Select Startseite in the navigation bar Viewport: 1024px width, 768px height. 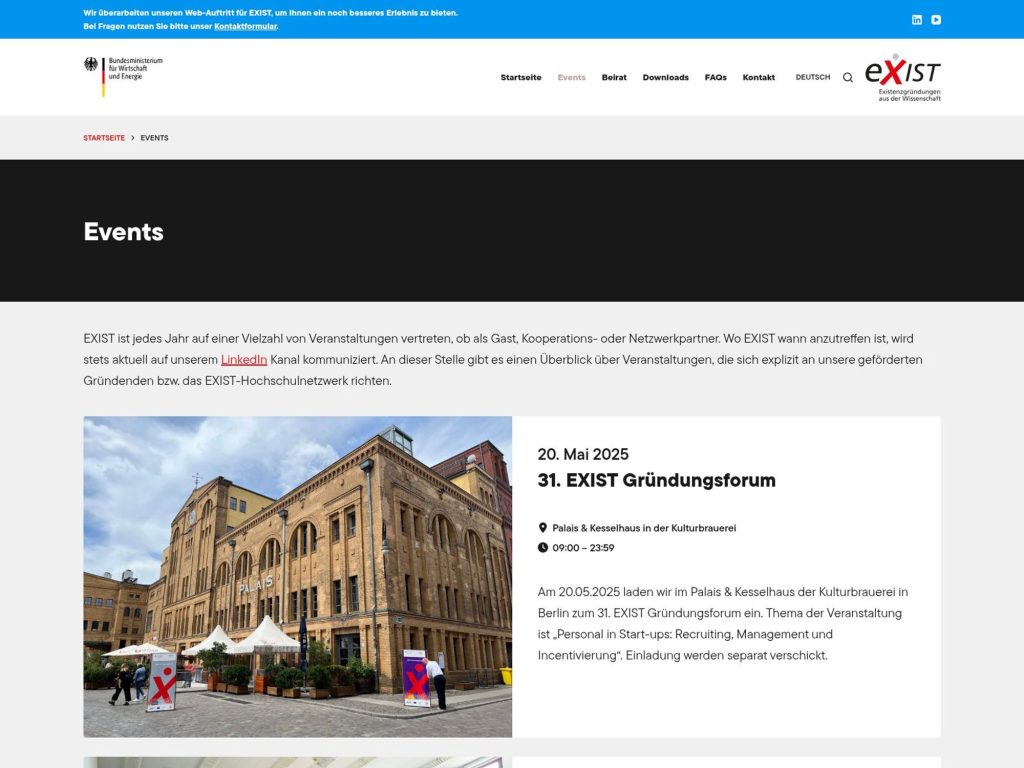(520, 77)
